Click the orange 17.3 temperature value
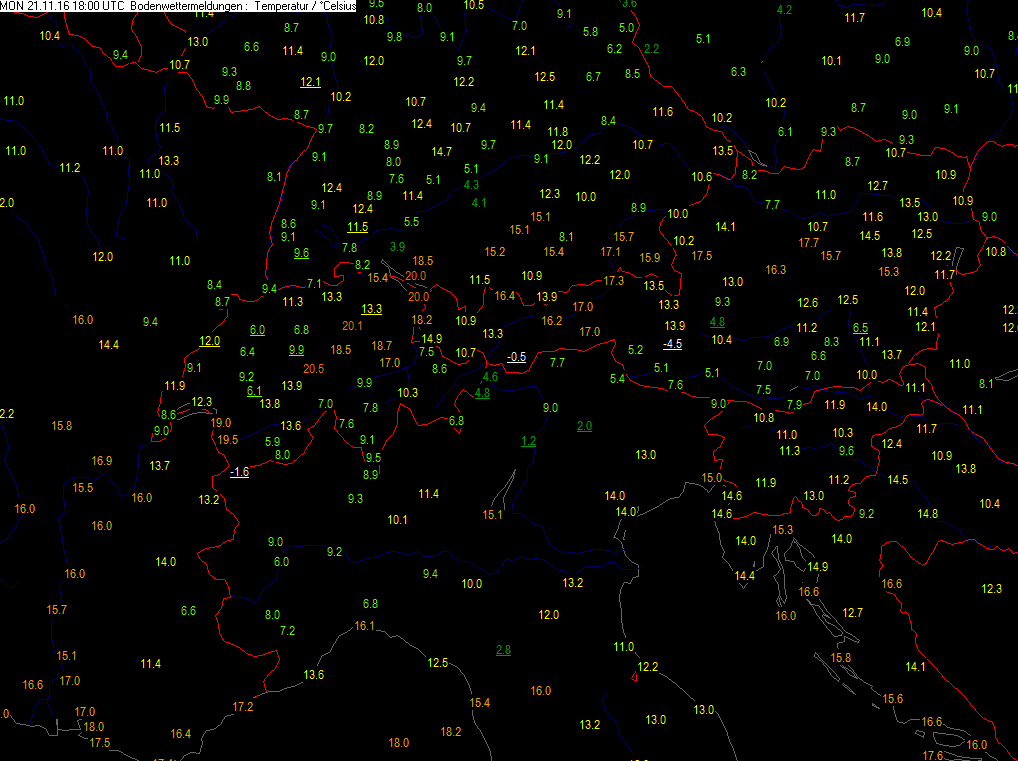Viewport: 1018px width, 761px height. pyautogui.click(x=614, y=281)
